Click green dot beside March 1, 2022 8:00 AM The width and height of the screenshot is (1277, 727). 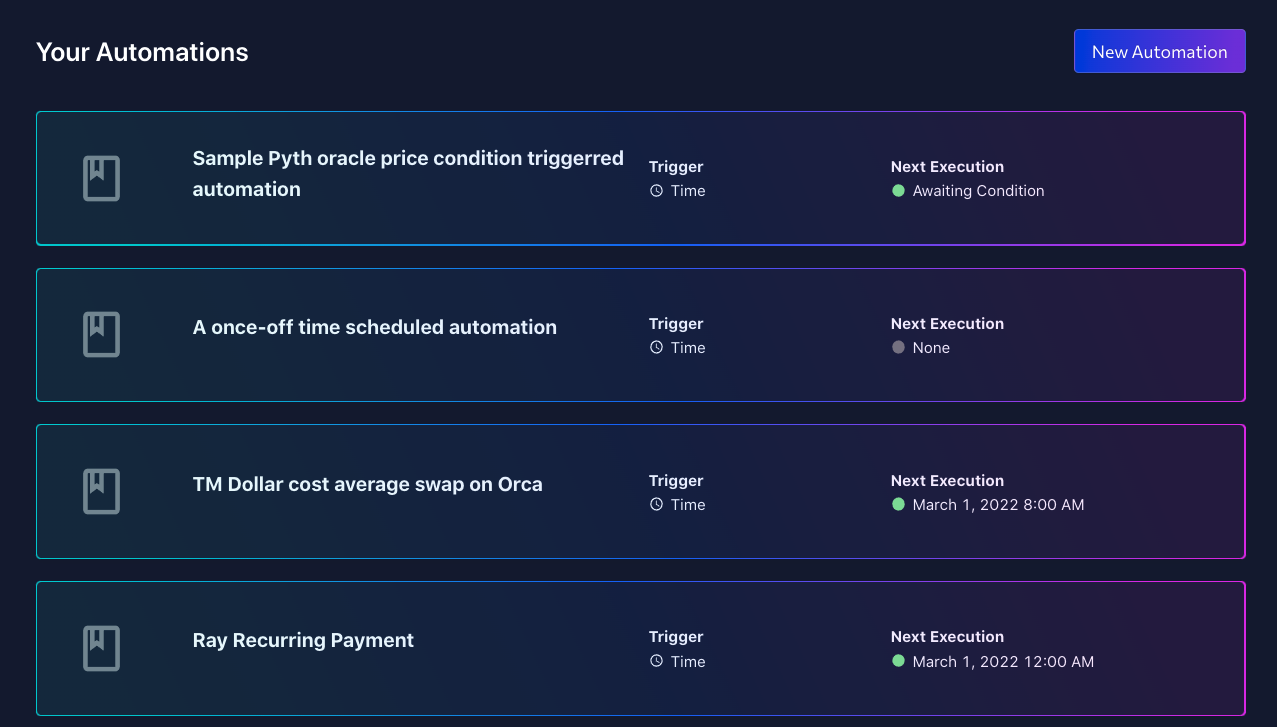point(898,505)
